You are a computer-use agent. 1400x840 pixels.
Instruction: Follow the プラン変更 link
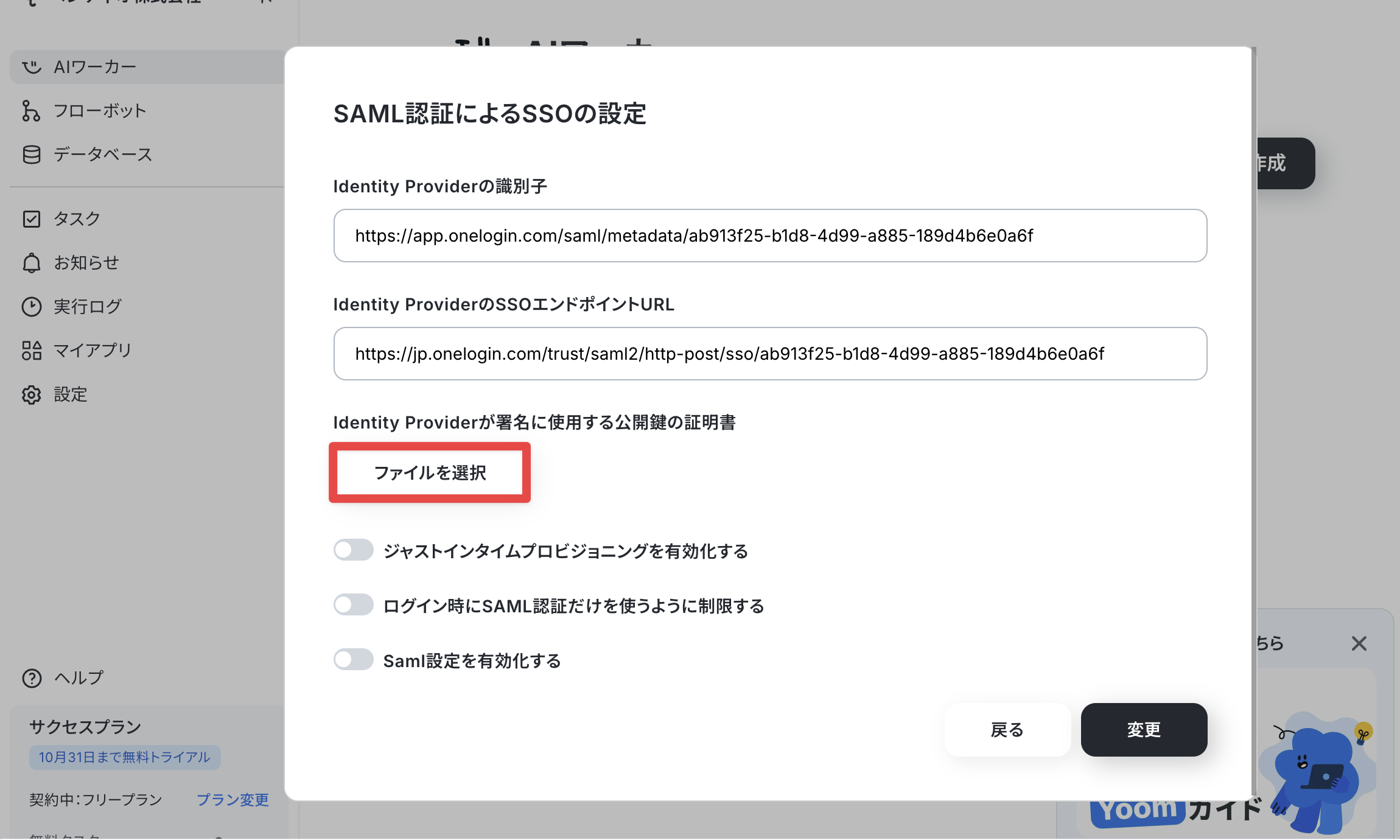coord(233,800)
